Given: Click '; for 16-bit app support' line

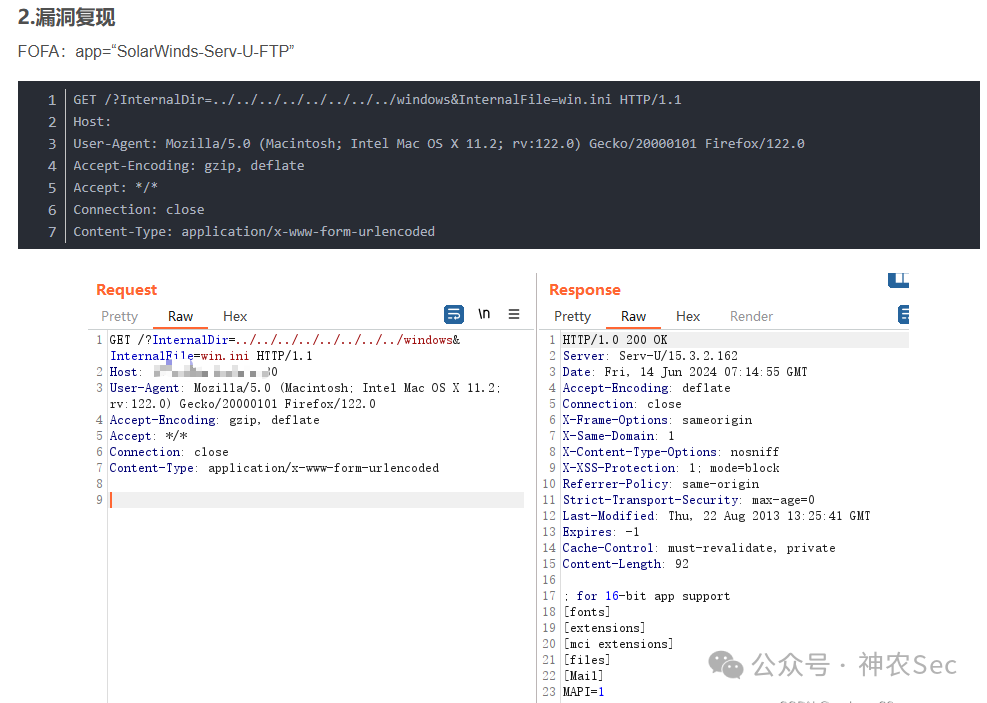Looking at the screenshot, I should tap(646, 596).
